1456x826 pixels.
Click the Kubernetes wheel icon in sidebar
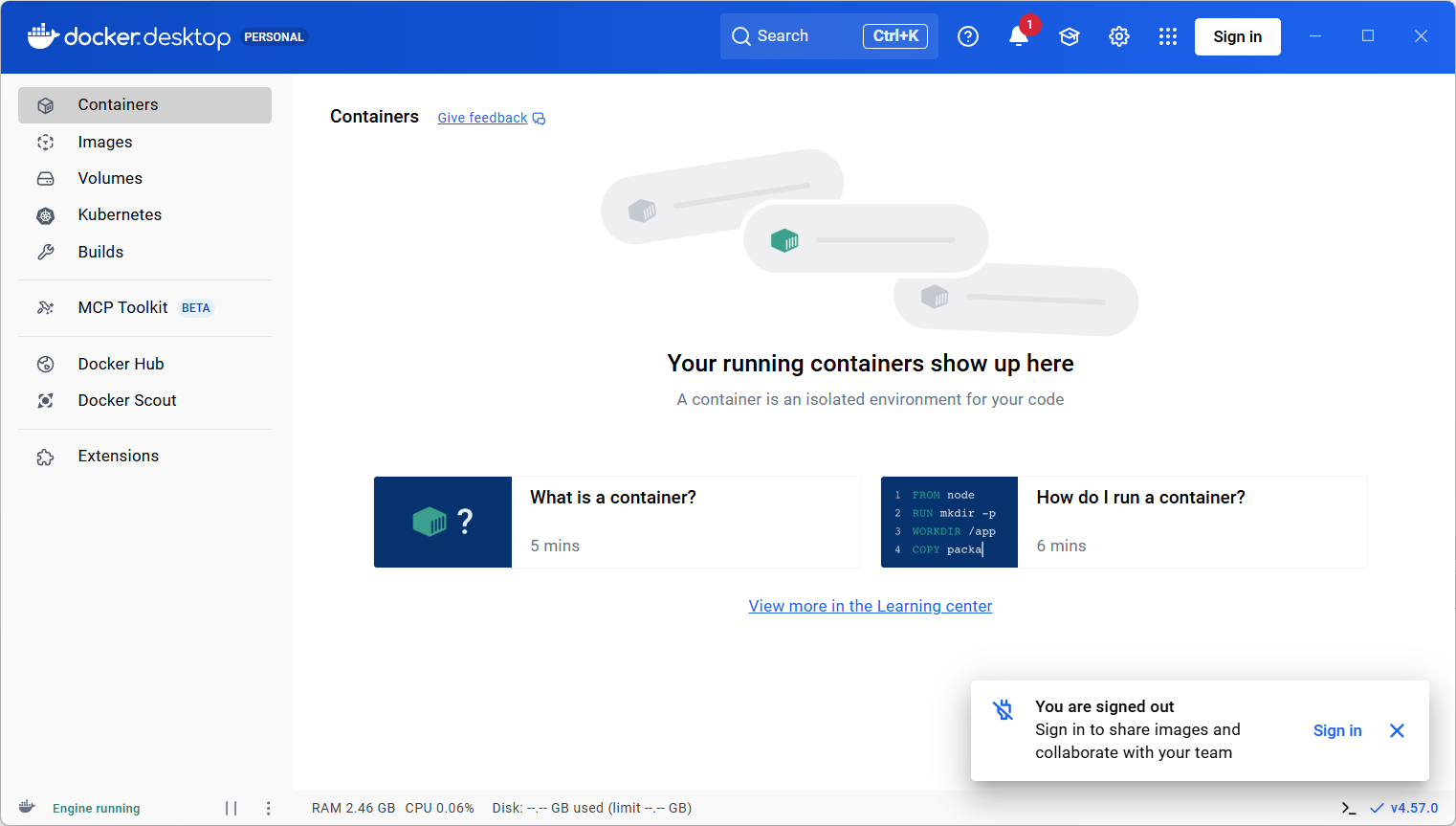tap(45, 215)
